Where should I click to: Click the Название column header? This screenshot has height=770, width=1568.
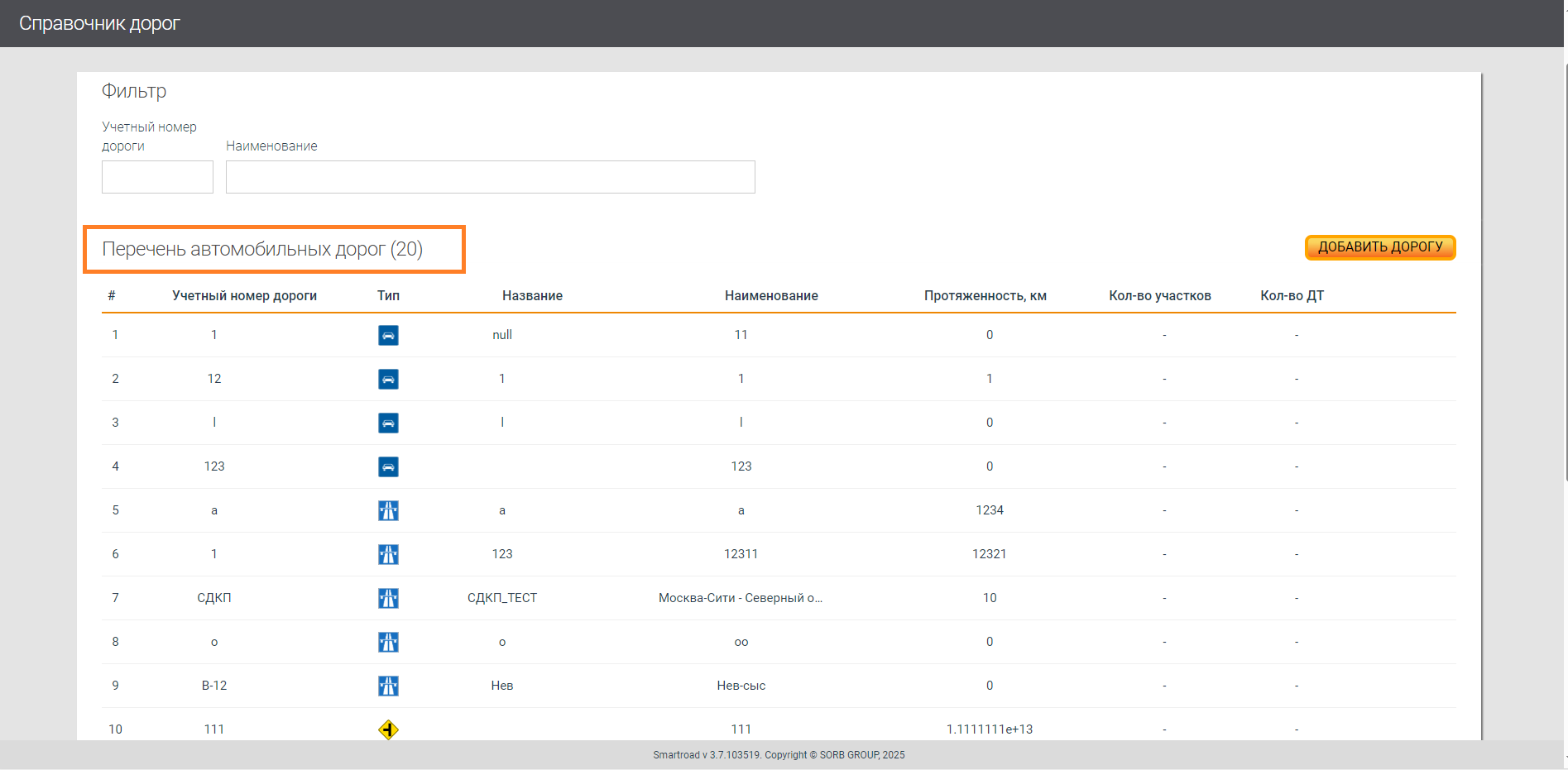coord(532,295)
